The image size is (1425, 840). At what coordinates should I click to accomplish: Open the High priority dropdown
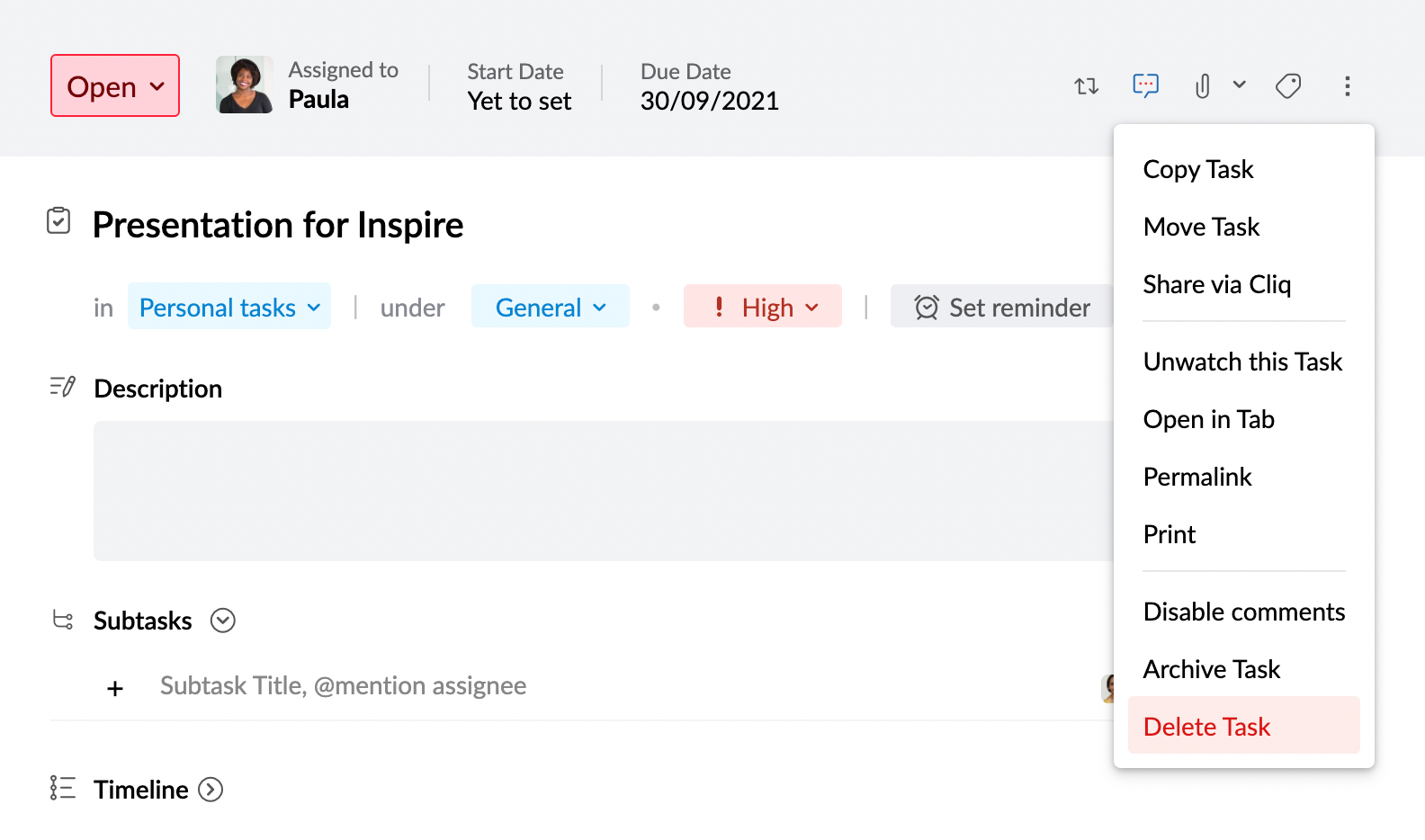coord(763,308)
